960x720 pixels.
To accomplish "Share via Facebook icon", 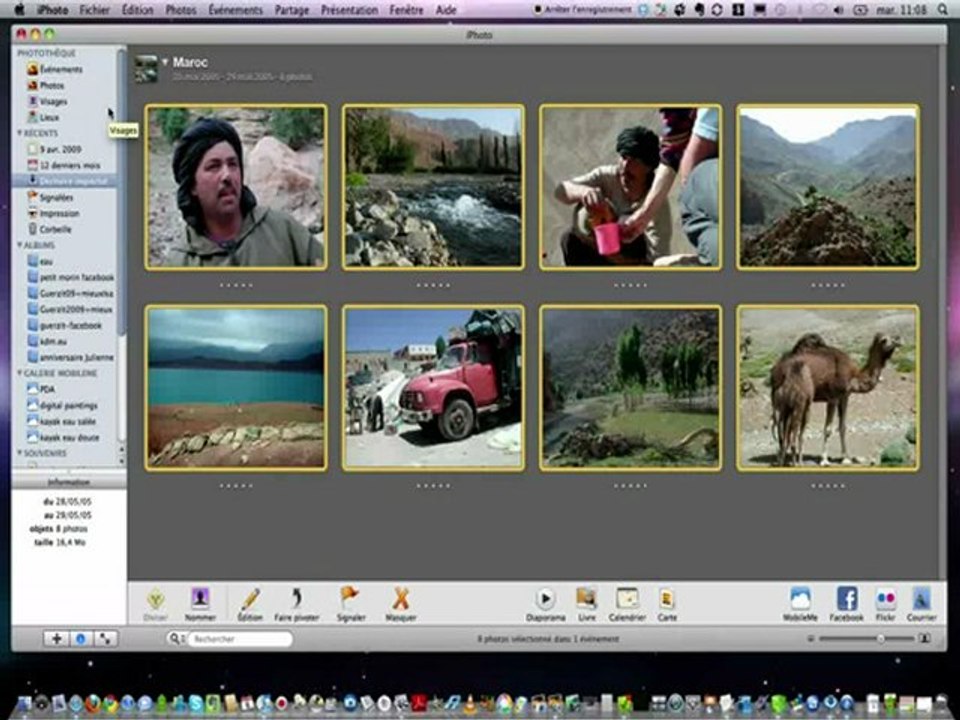I will click(x=847, y=604).
